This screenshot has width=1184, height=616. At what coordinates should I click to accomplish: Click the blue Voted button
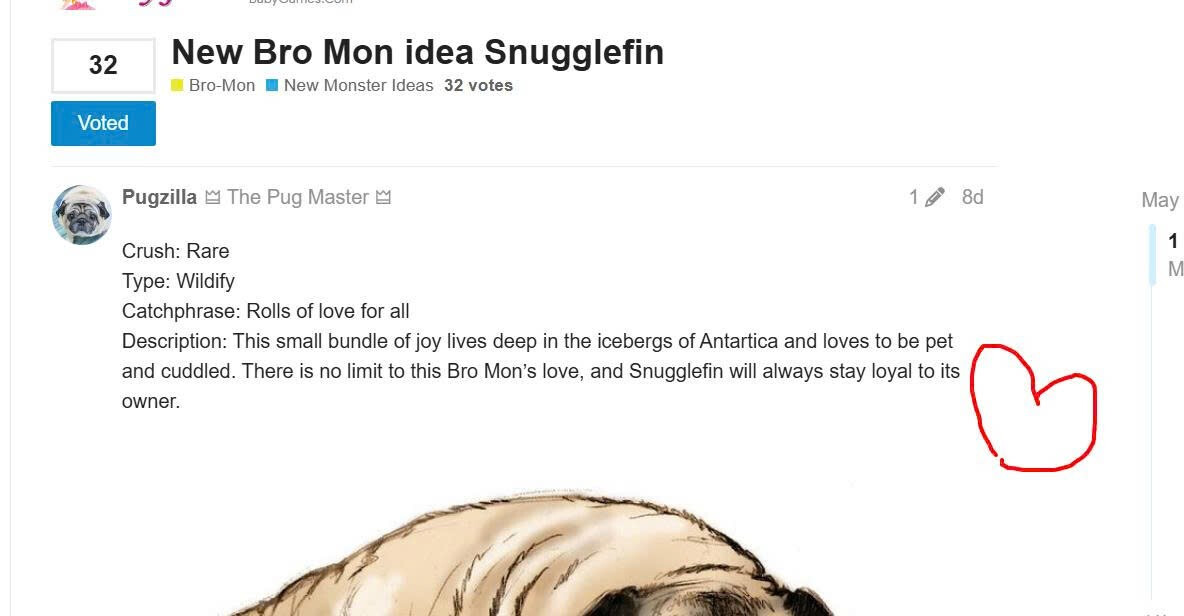point(103,123)
